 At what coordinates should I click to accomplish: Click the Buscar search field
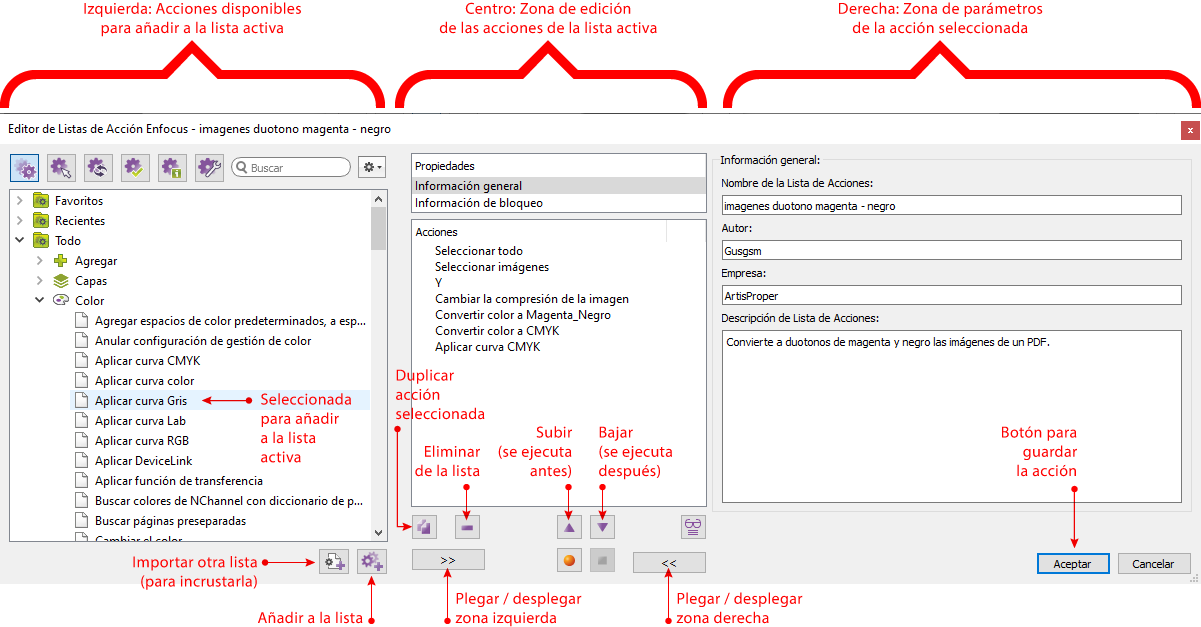point(291,168)
